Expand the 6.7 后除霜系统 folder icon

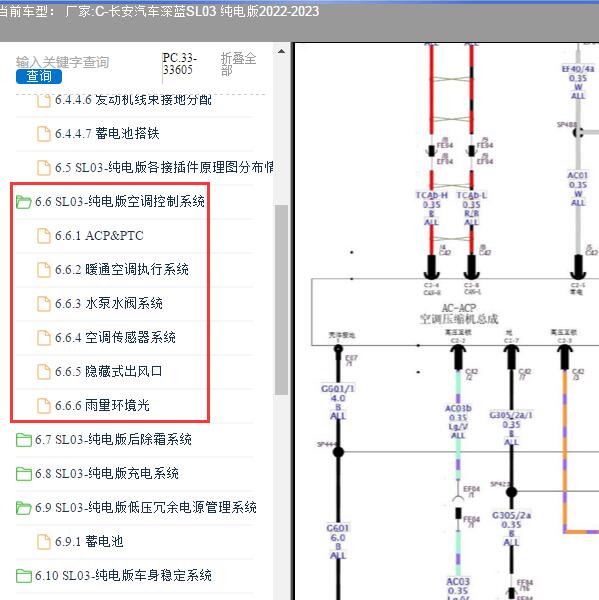pyautogui.click(x=23, y=440)
